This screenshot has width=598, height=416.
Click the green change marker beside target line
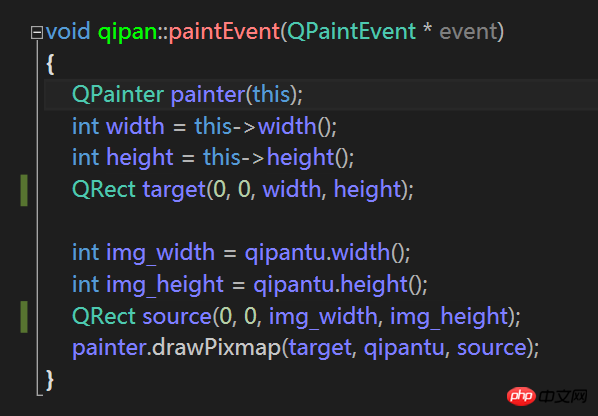(x=24, y=190)
